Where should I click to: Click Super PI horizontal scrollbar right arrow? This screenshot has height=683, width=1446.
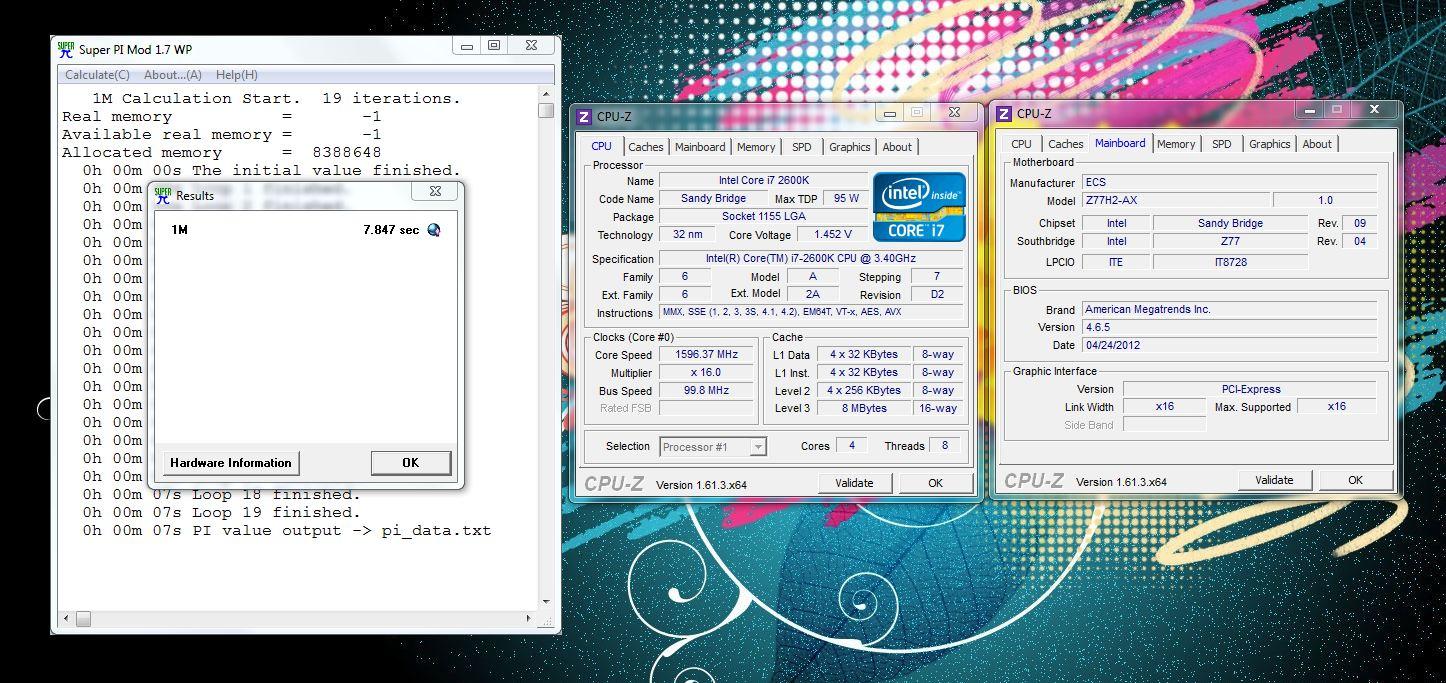point(530,619)
